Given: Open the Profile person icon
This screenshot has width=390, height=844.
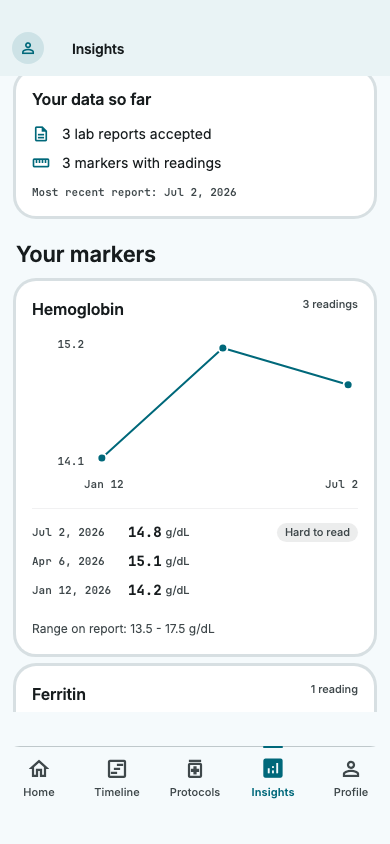Looking at the screenshot, I should coord(351,769).
